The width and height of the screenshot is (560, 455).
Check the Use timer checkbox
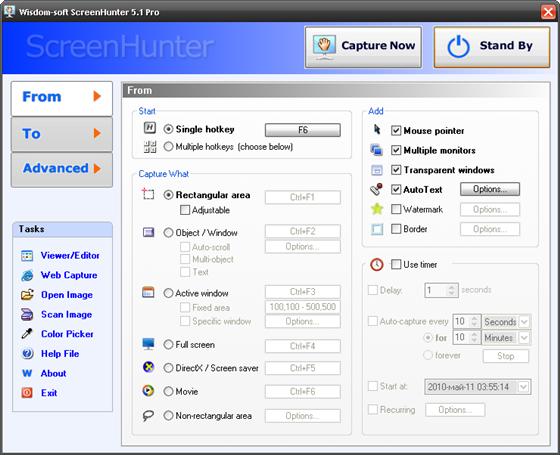[x=396, y=264]
